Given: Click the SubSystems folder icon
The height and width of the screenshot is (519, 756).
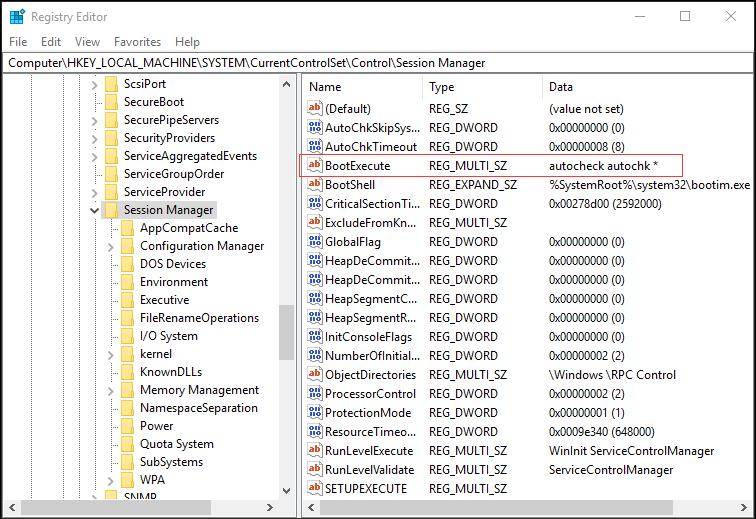Looking at the screenshot, I should (x=128, y=462).
